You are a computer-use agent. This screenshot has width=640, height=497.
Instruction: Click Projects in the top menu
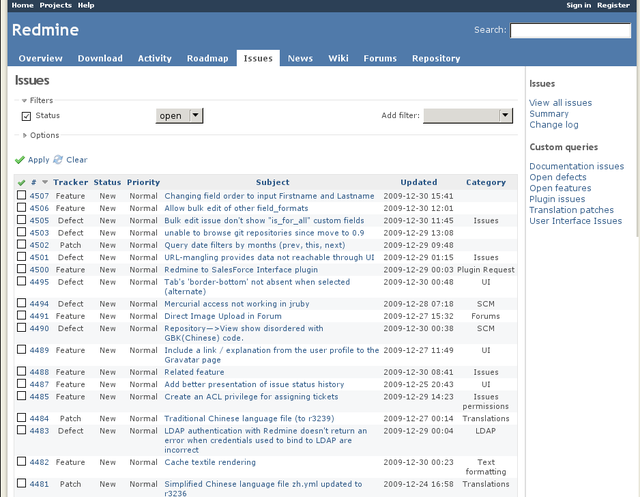pos(56,5)
